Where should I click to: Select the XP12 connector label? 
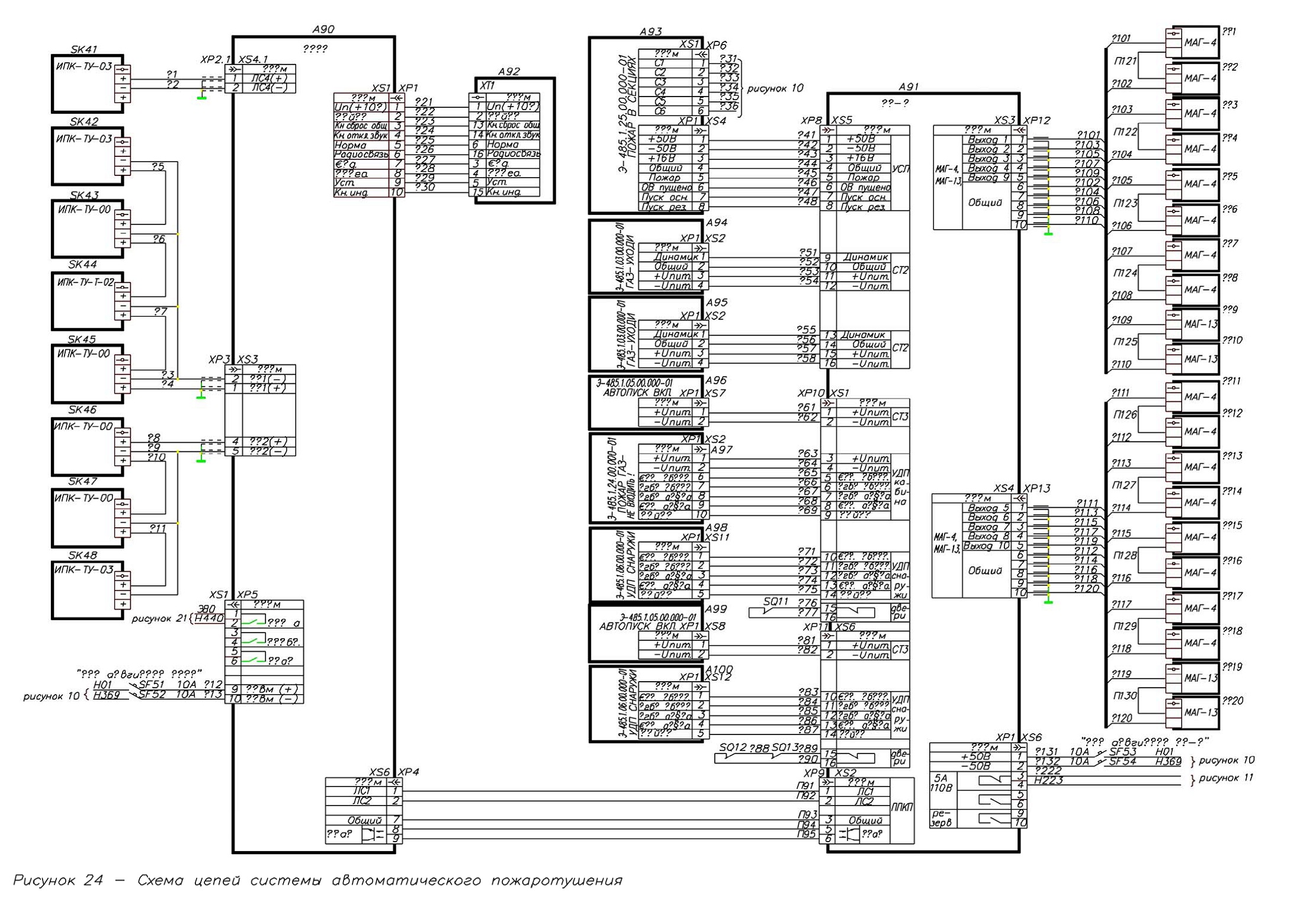(1037, 121)
